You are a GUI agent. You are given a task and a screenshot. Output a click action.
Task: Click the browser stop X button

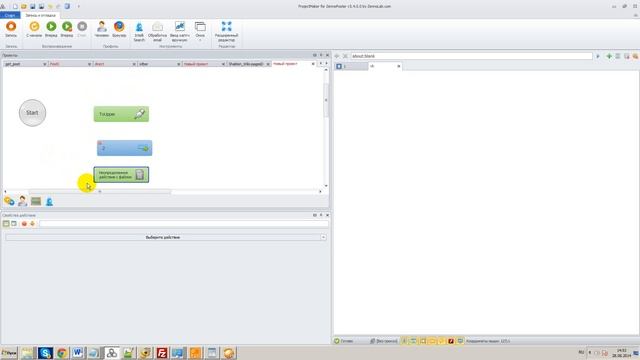tap(345, 56)
